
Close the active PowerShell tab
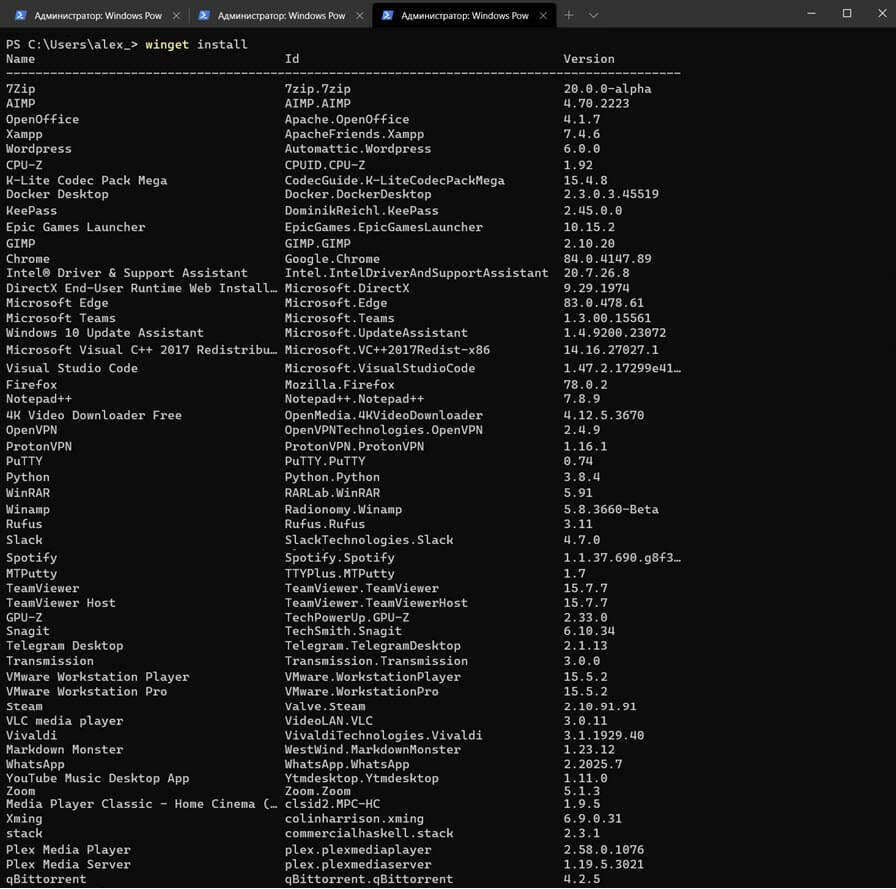click(x=543, y=16)
